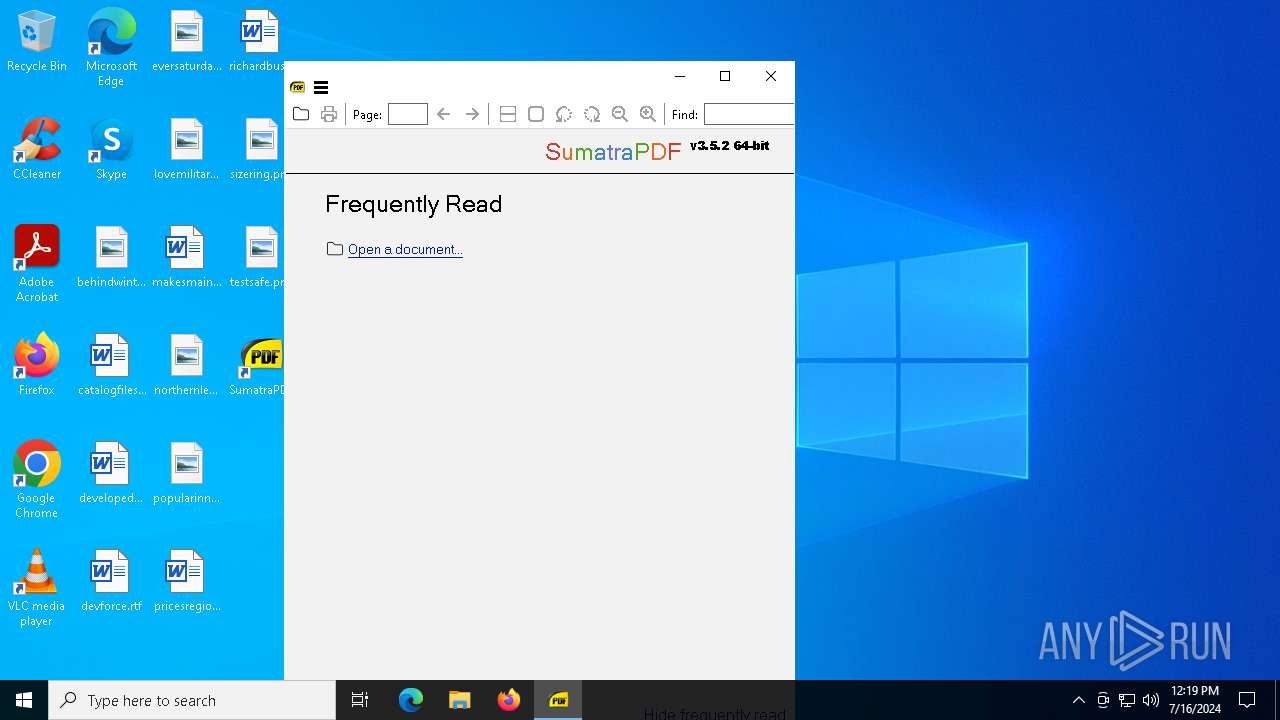Open the network status tray icon
Image resolution: width=1280 pixels, height=720 pixels.
(x=1127, y=700)
